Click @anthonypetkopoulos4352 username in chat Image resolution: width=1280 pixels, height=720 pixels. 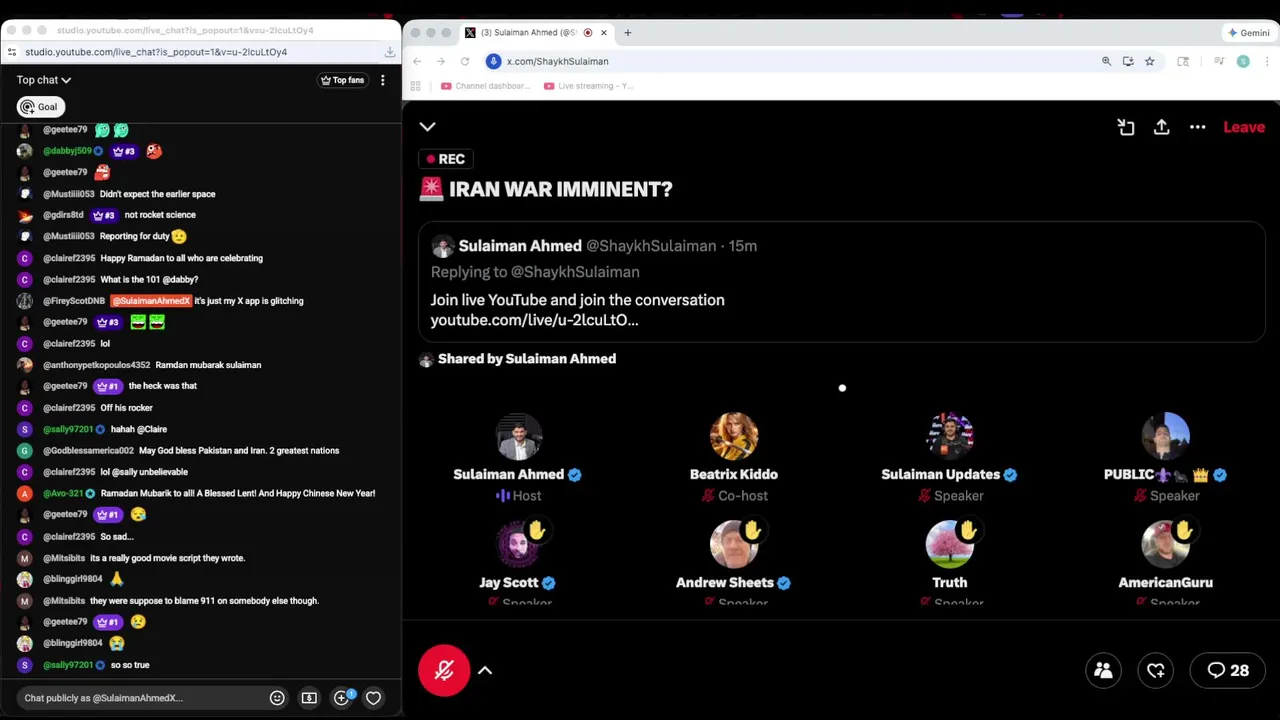(96, 365)
